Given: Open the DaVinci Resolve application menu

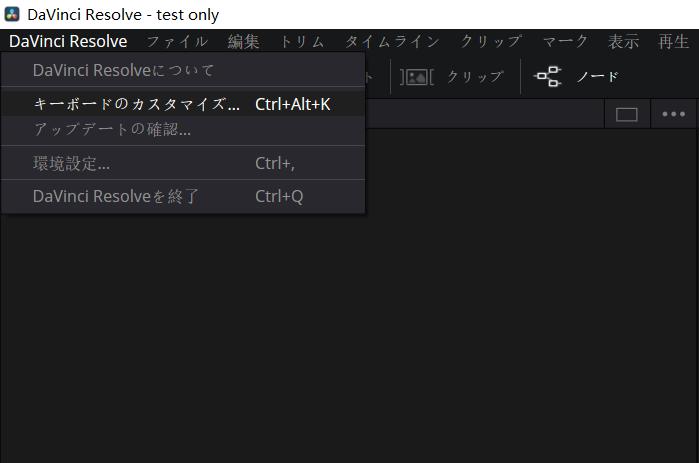Looking at the screenshot, I should [68, 41].
